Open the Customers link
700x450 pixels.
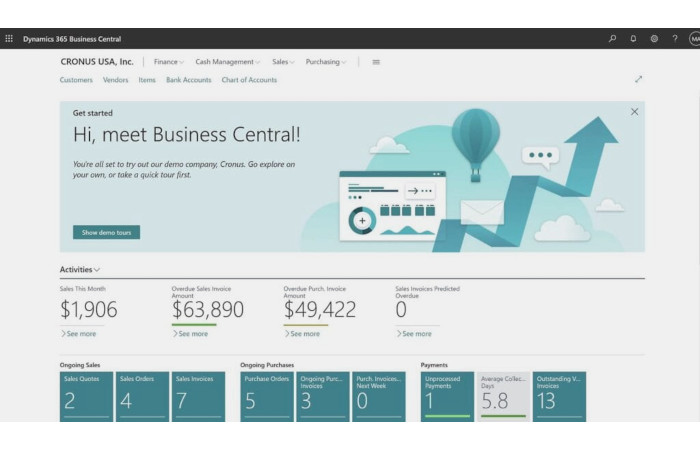(76, 80)
